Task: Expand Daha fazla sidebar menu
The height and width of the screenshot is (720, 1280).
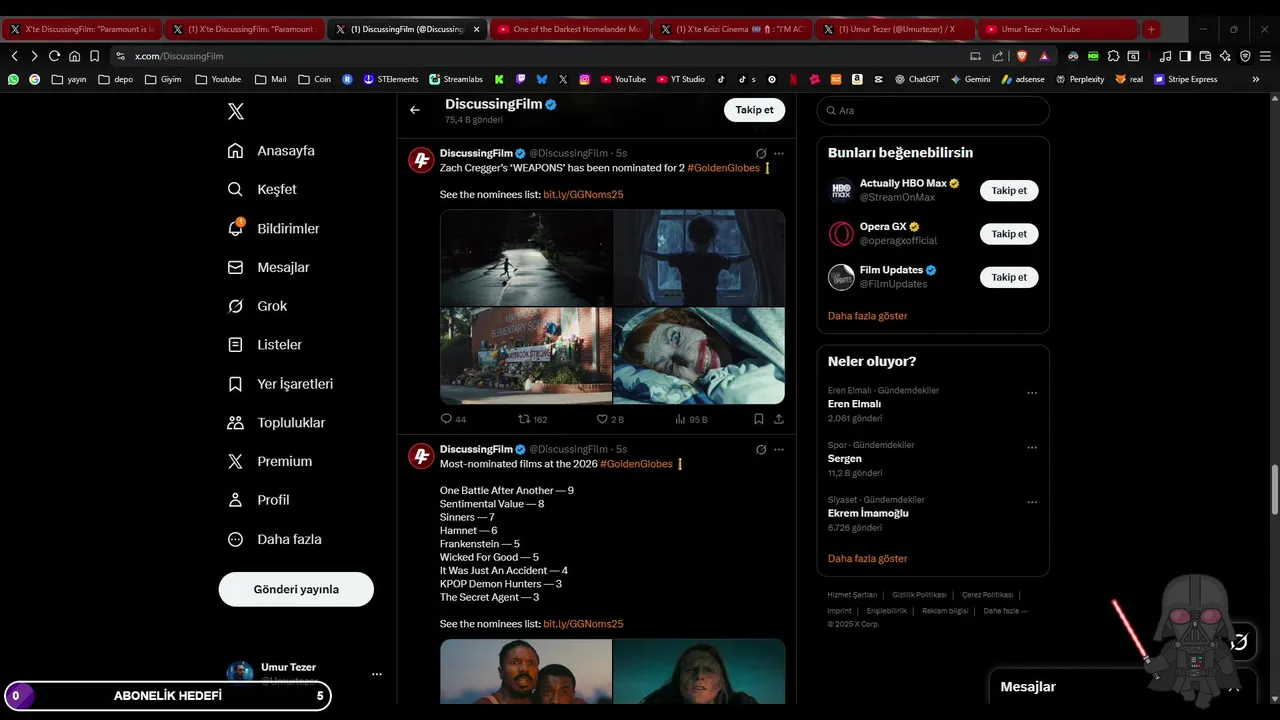Action: 274,539
